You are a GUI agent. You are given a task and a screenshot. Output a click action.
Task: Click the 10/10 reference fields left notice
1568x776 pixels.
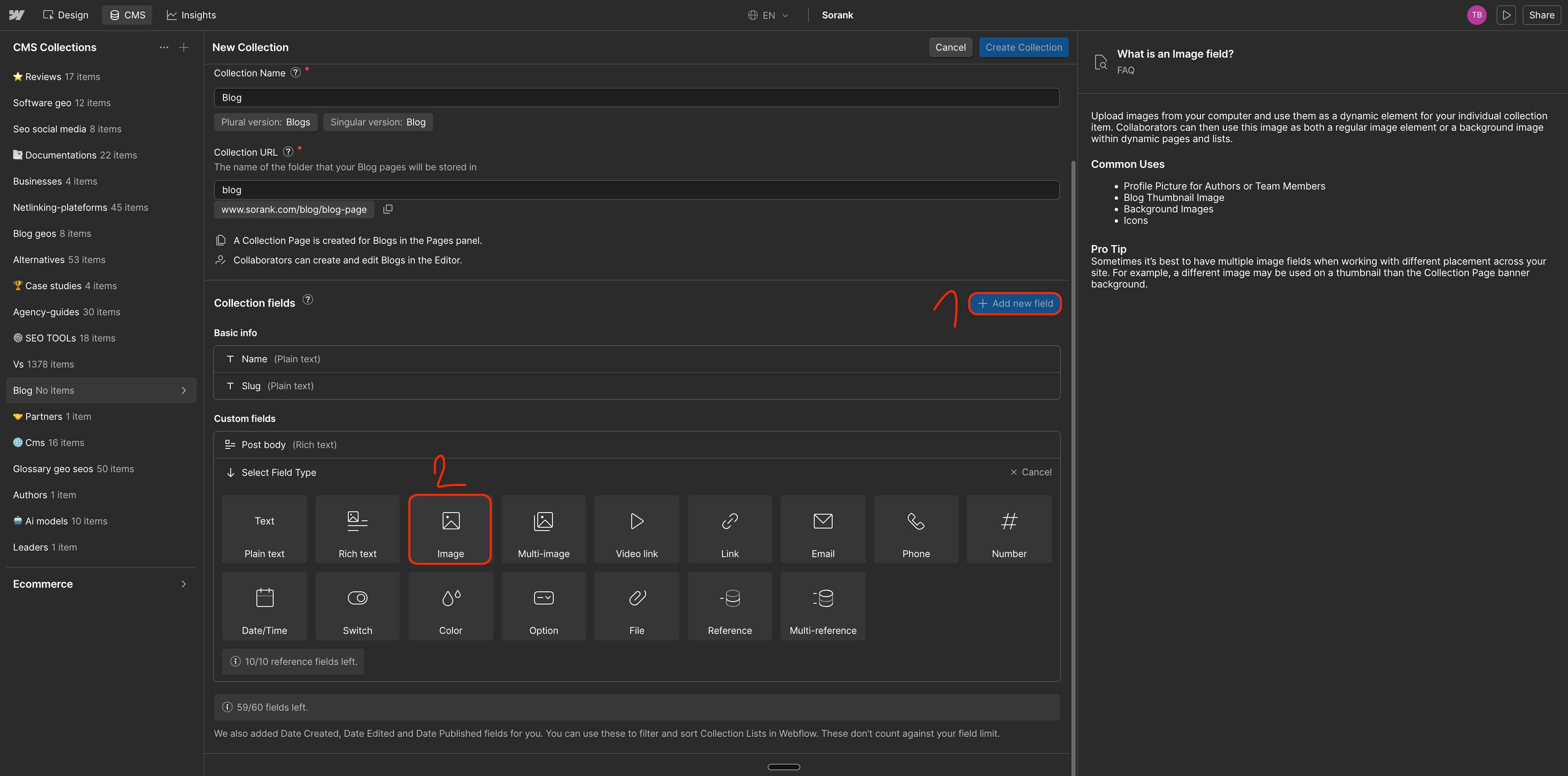(294, 662)
